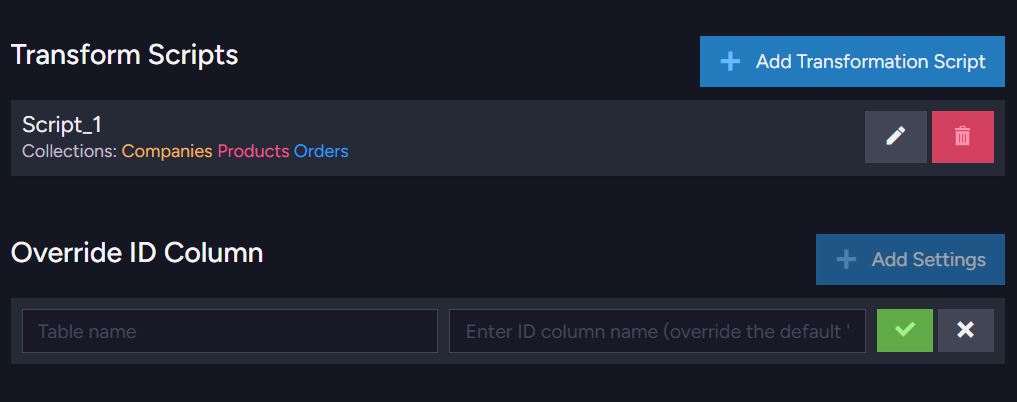Cancel the ID override row with X
Screen dimensions: 1017x402
tap(966, 331)
